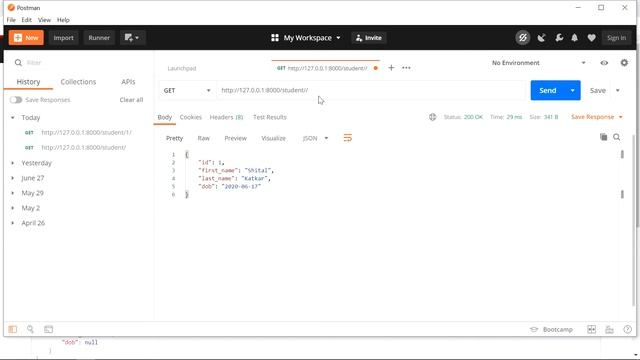
Task: Open the Save Response dropdown
Action: (x=597, y=117)
